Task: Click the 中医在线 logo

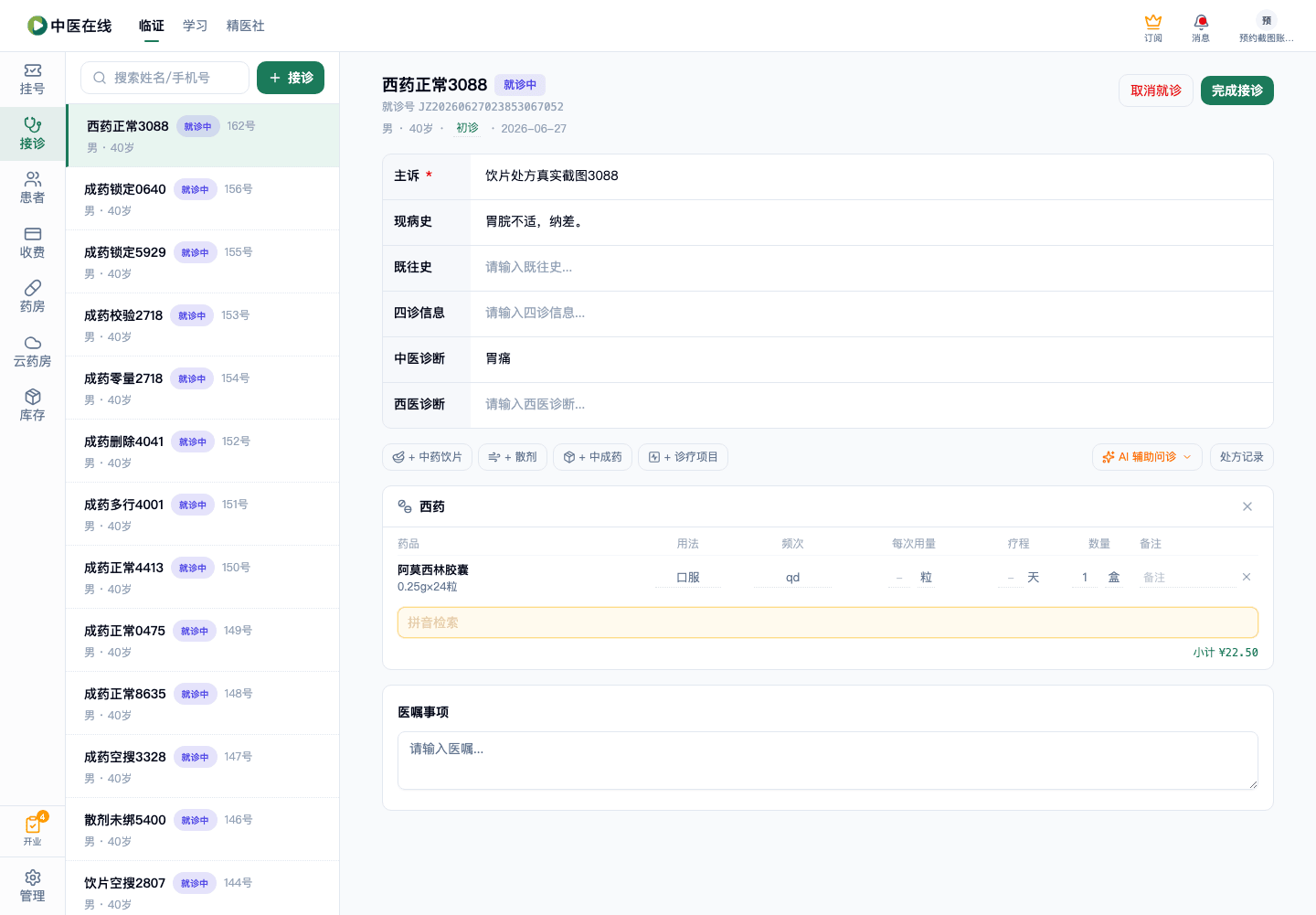Action: click(69, 26)
